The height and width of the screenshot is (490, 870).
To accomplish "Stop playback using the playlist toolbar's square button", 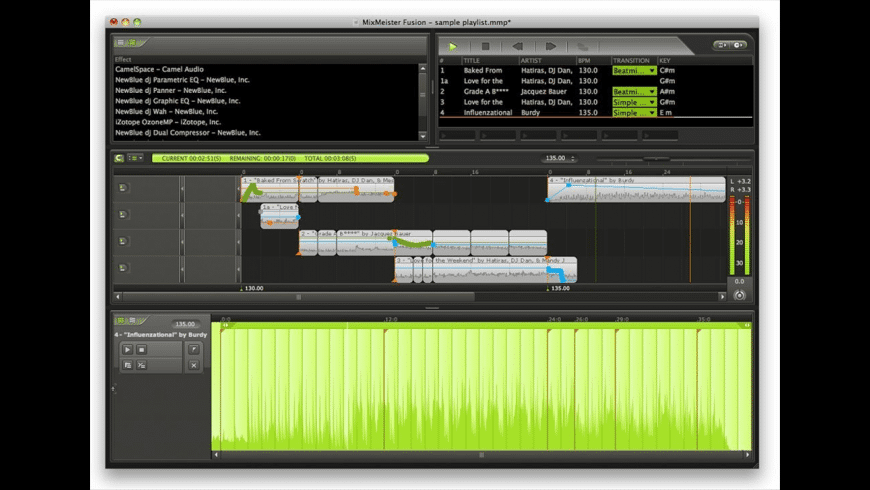I will click(x=485, y=46).
